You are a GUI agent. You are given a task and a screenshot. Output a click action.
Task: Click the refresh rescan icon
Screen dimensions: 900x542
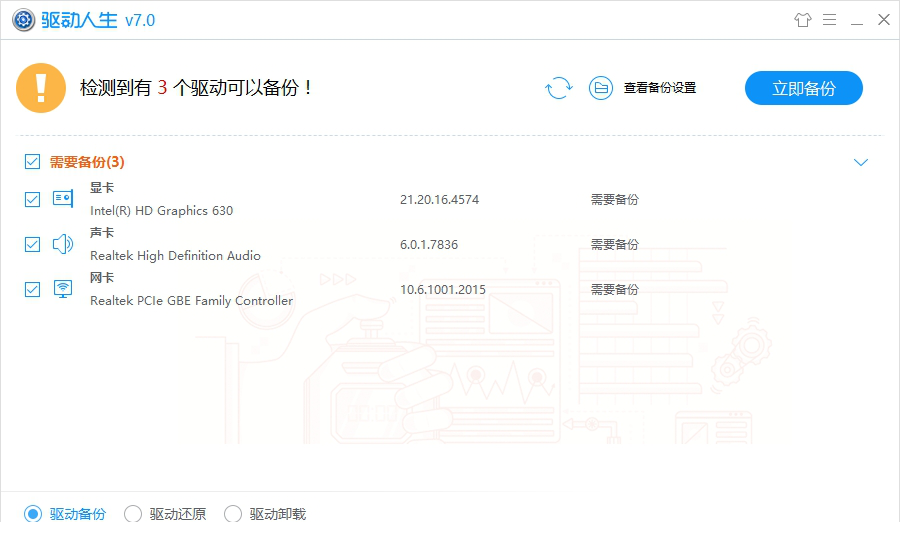point(559,88)
